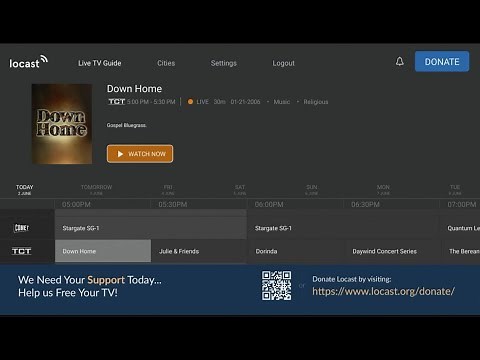Screen dimensions: 480x360
Task: Select Daywind Concert Series program
Action: (392, 251)
